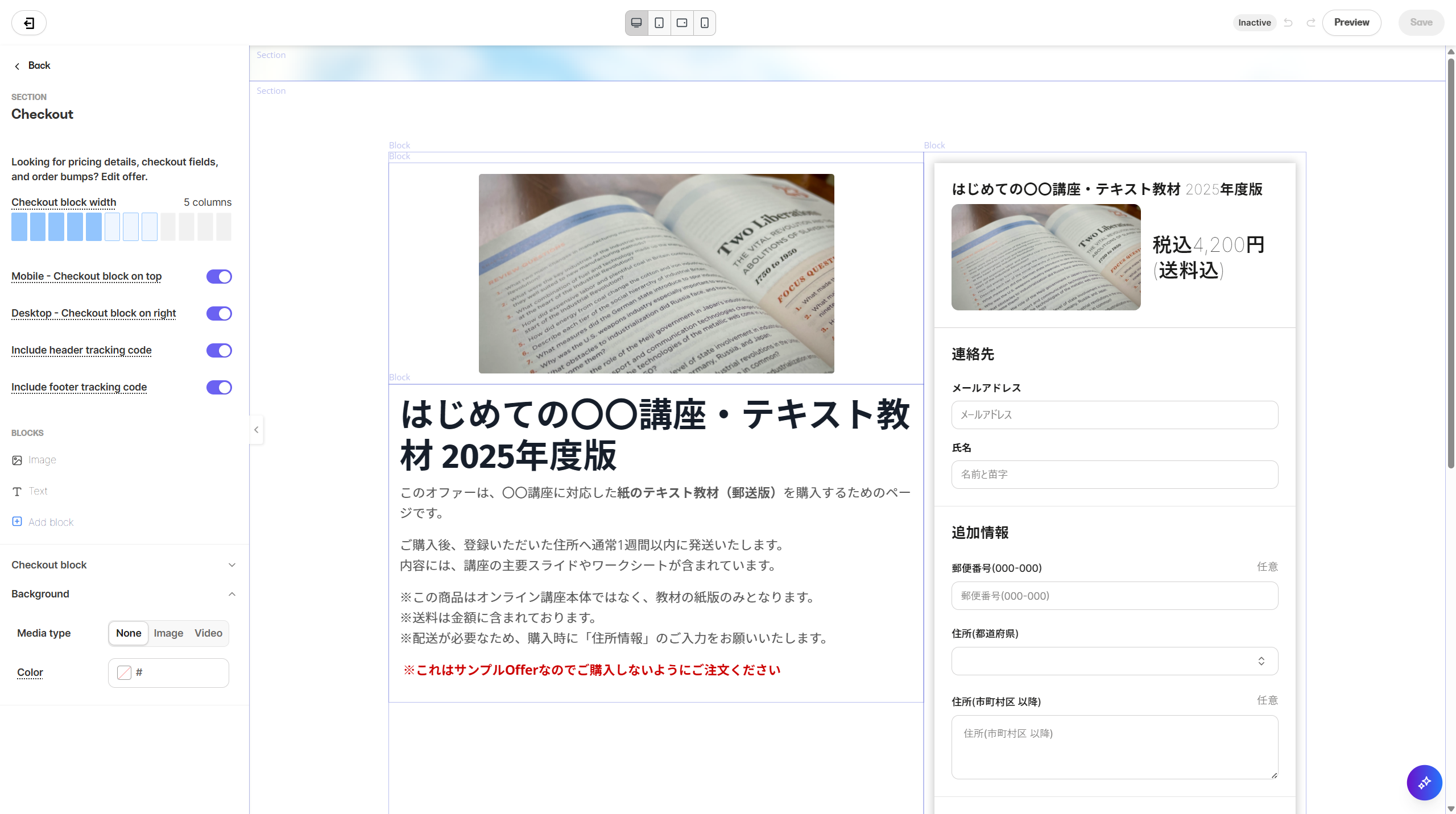Image resolution: width=1456 pixels, height=814 pixels.
Task: Click the undo arrow icon
Action: click(x=1288, y=23)
